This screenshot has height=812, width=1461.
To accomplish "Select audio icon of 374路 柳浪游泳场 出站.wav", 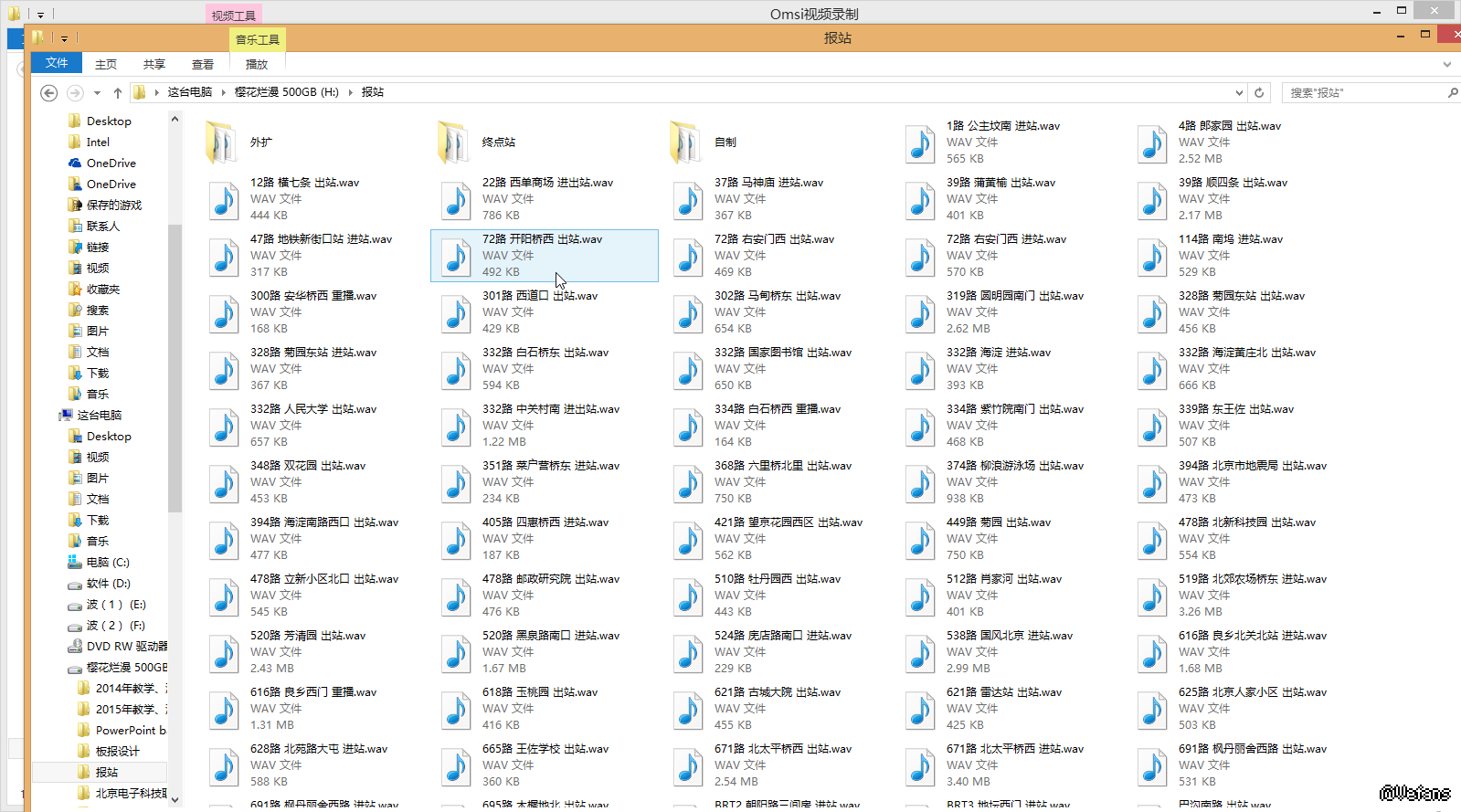I will [920, 482].
